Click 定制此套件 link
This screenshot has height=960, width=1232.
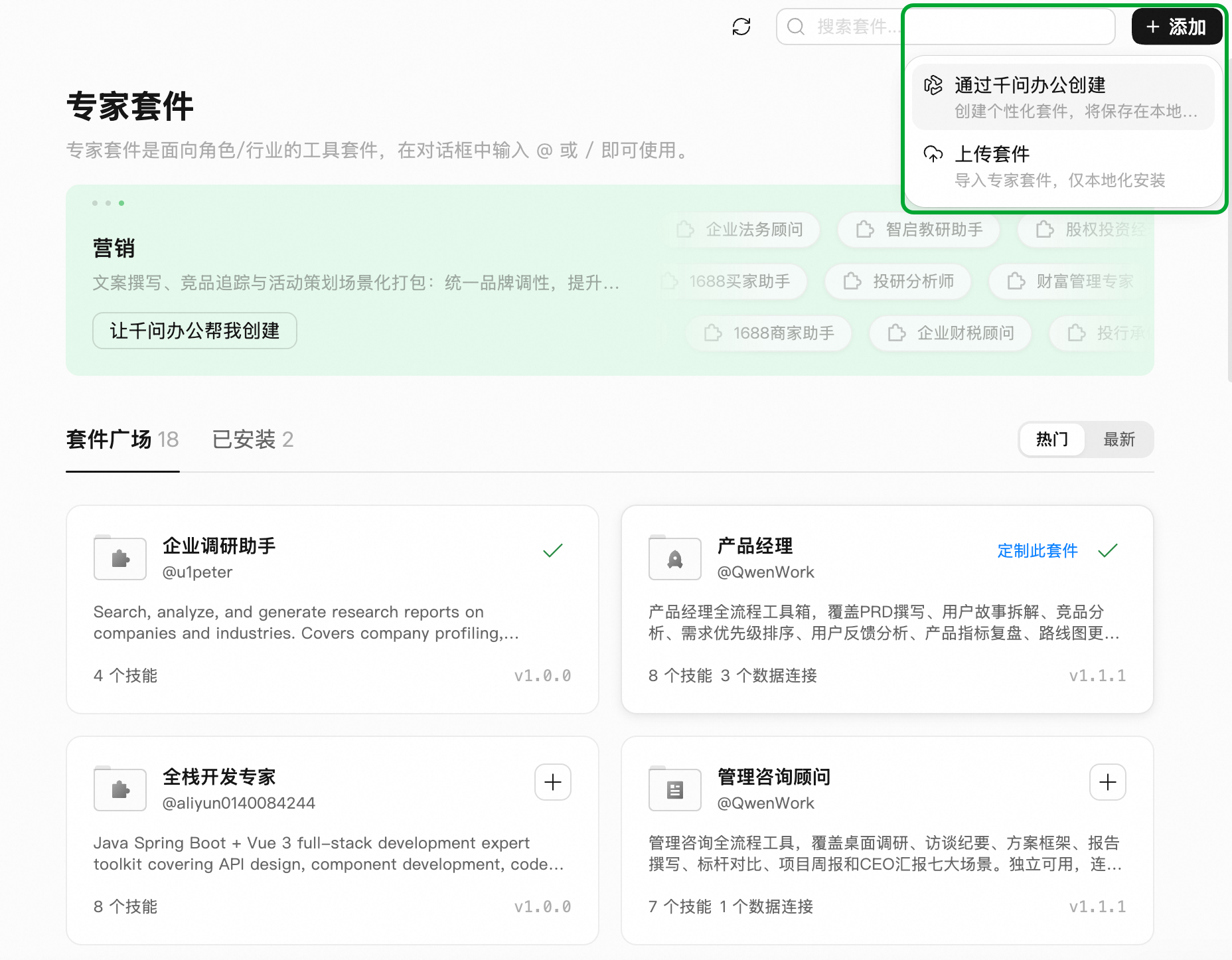click(x=1038, y=550)
